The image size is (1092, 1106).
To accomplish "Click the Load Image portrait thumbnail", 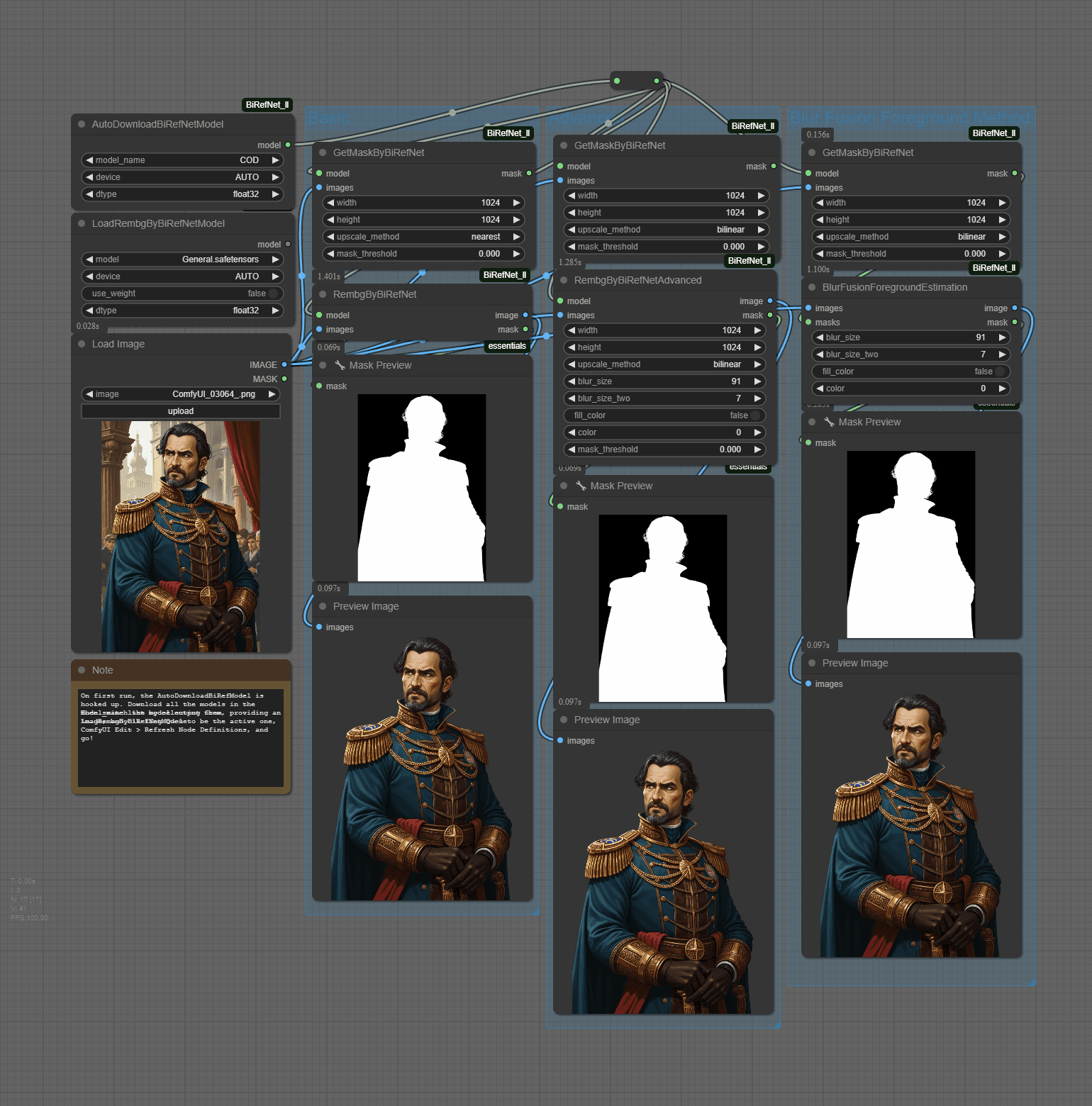I will click(x=181, y=537).
